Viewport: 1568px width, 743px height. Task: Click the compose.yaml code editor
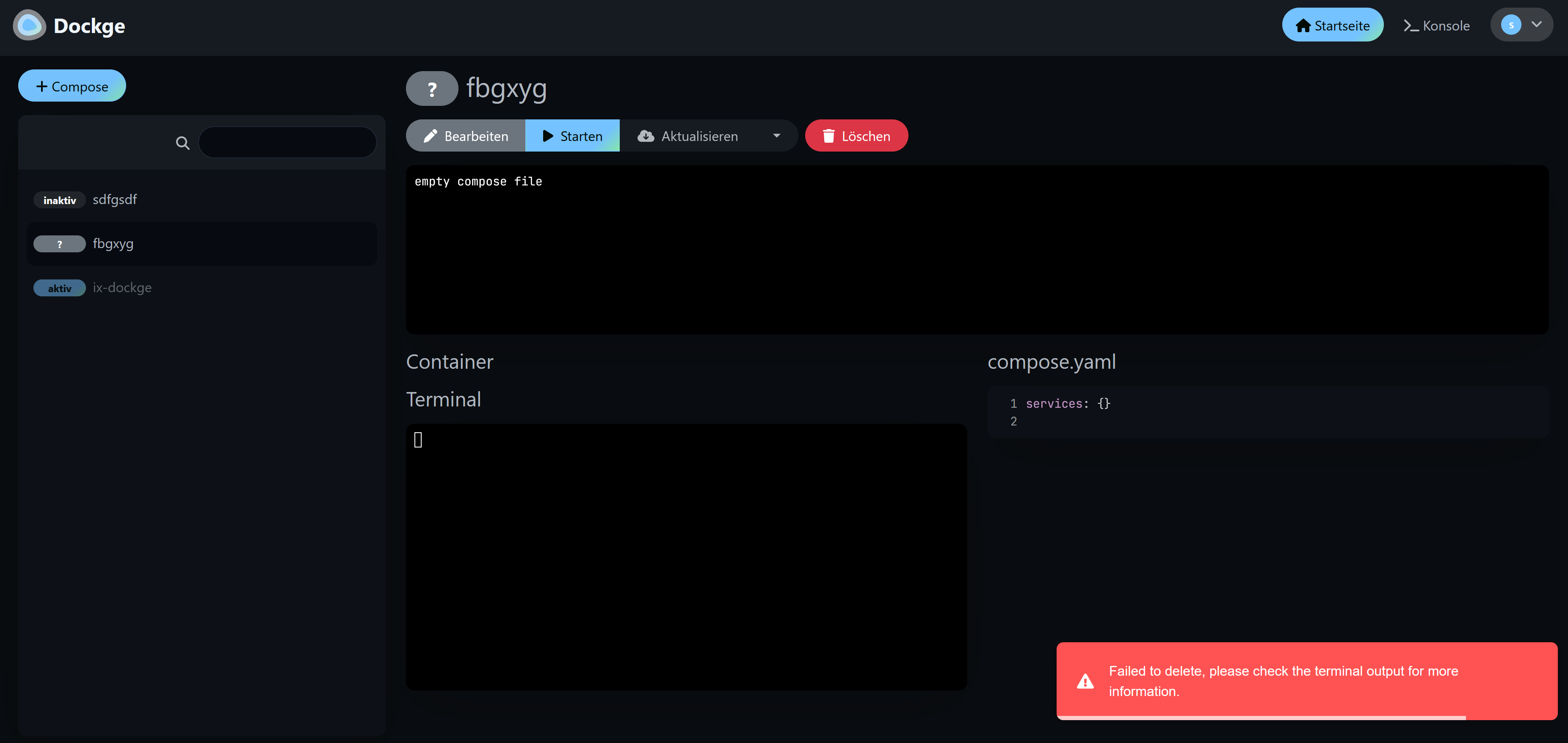click(x=1267, y=412)
